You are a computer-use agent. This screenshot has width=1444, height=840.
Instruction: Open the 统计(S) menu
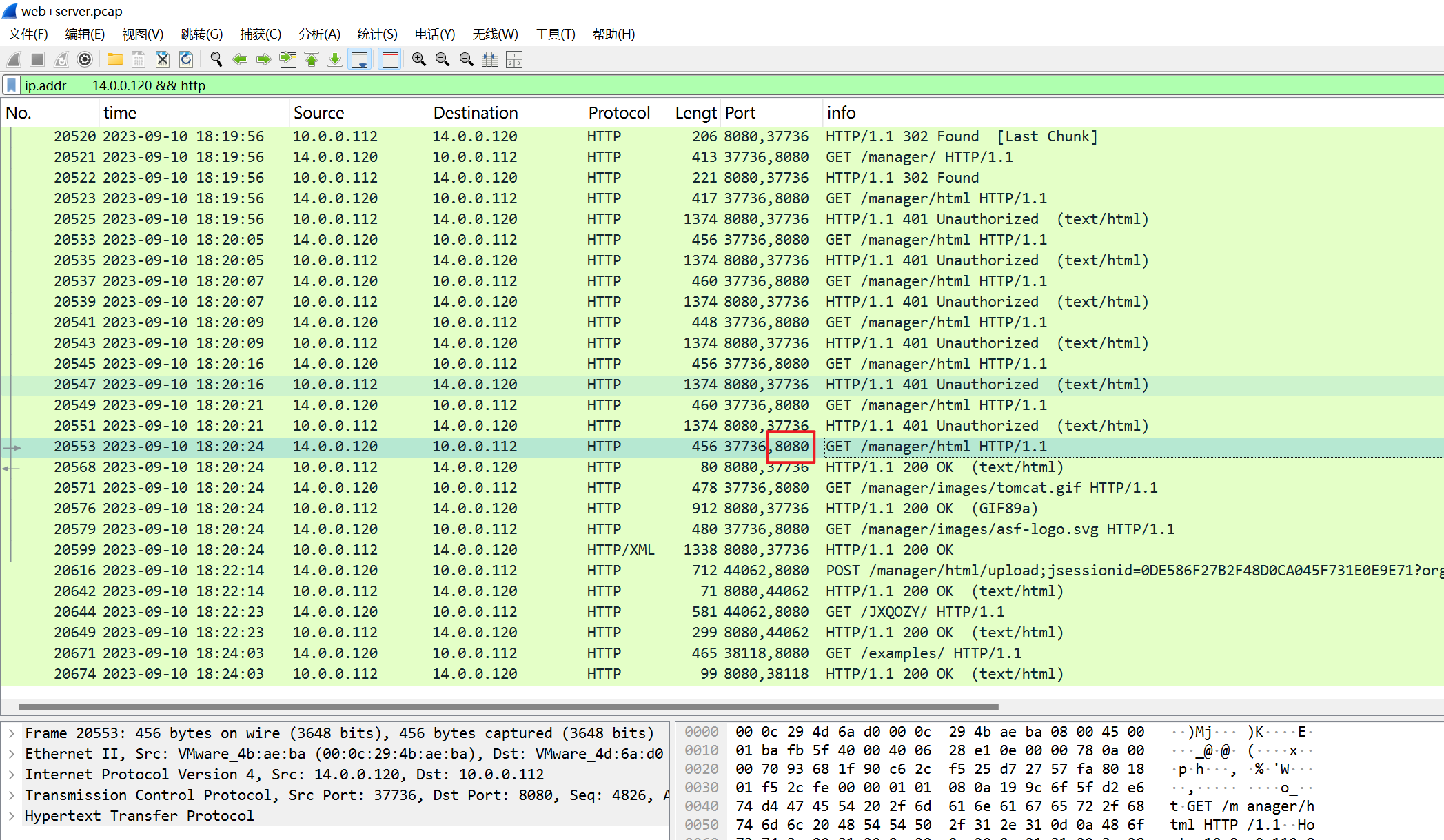pyautogui.click(x=377, y=34)
